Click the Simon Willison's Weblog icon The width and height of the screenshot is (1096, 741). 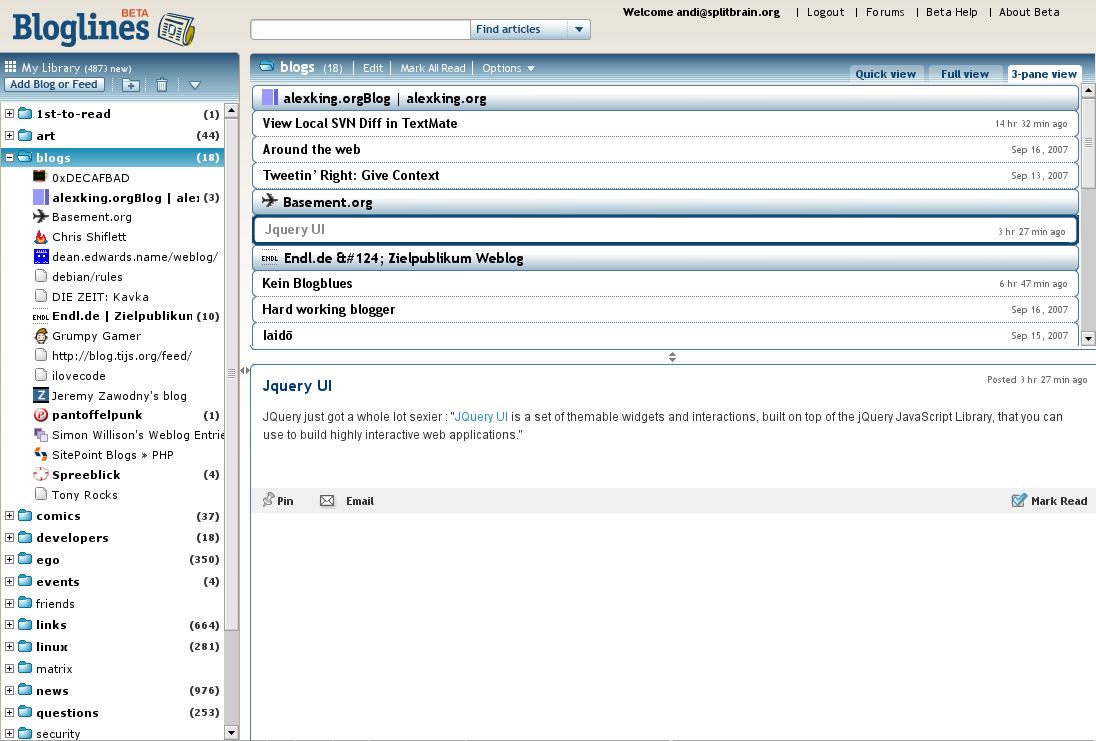point(41,435)
